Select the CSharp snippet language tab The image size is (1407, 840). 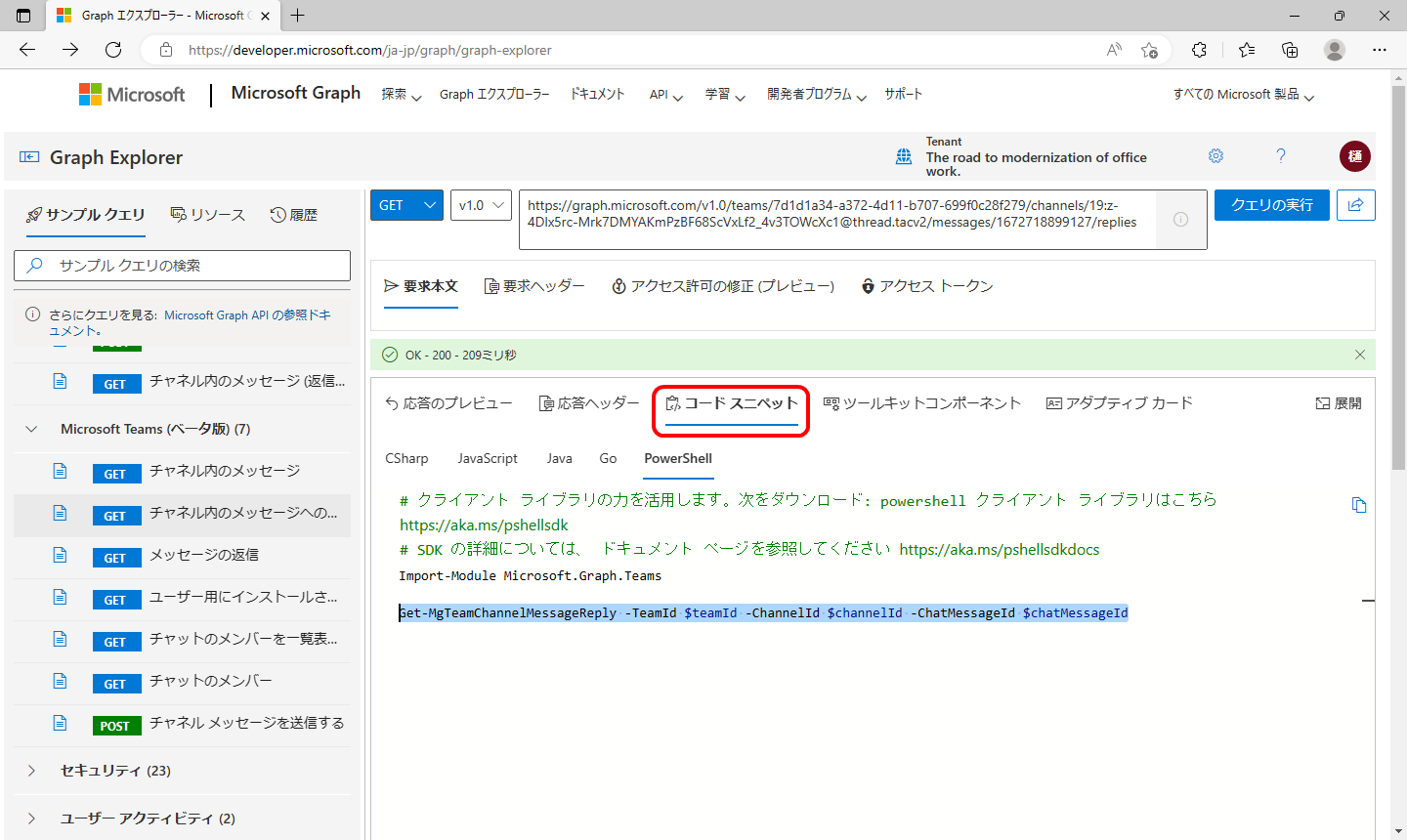point(406,458)
